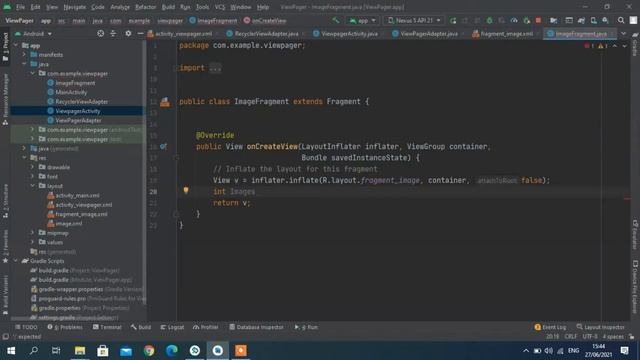640x360 pixels.
Task: Expand the values folder
Action: (32, 242)
